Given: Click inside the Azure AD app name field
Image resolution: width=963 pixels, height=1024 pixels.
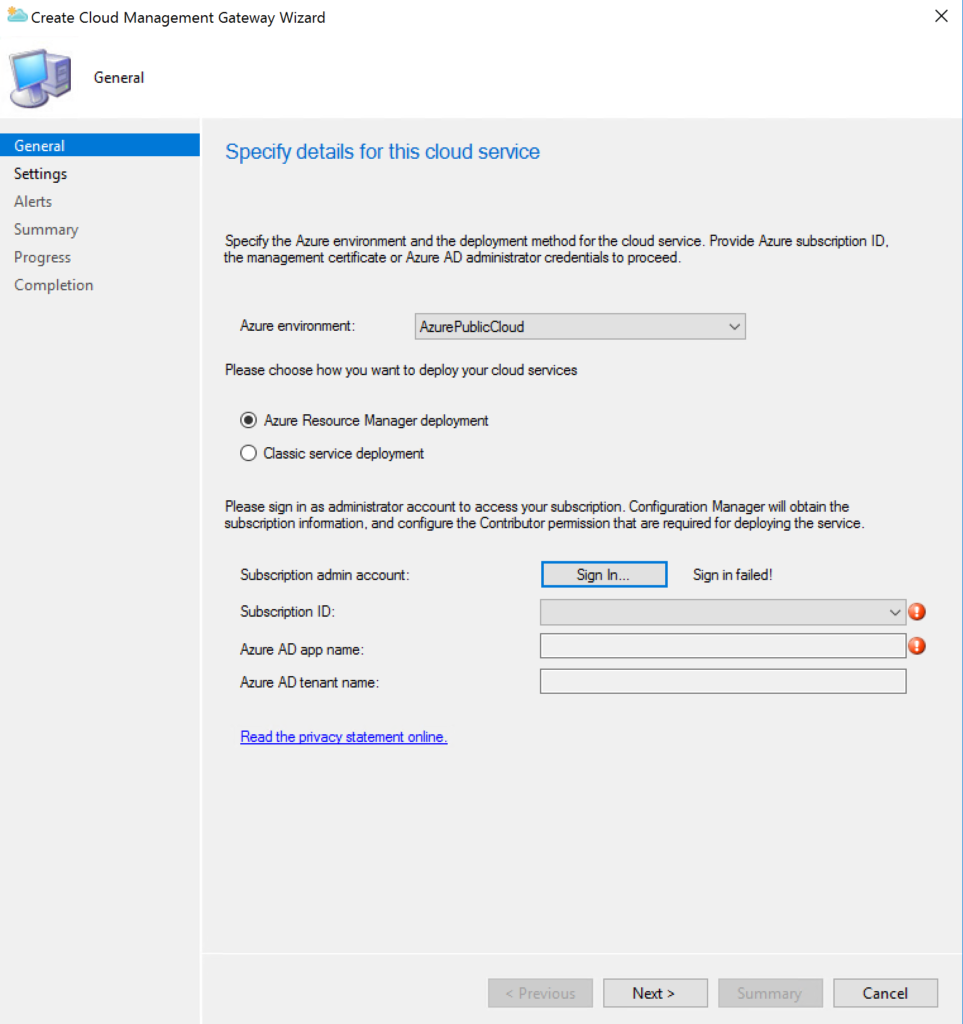Looking at the screenshot, I should click(723, 646).
